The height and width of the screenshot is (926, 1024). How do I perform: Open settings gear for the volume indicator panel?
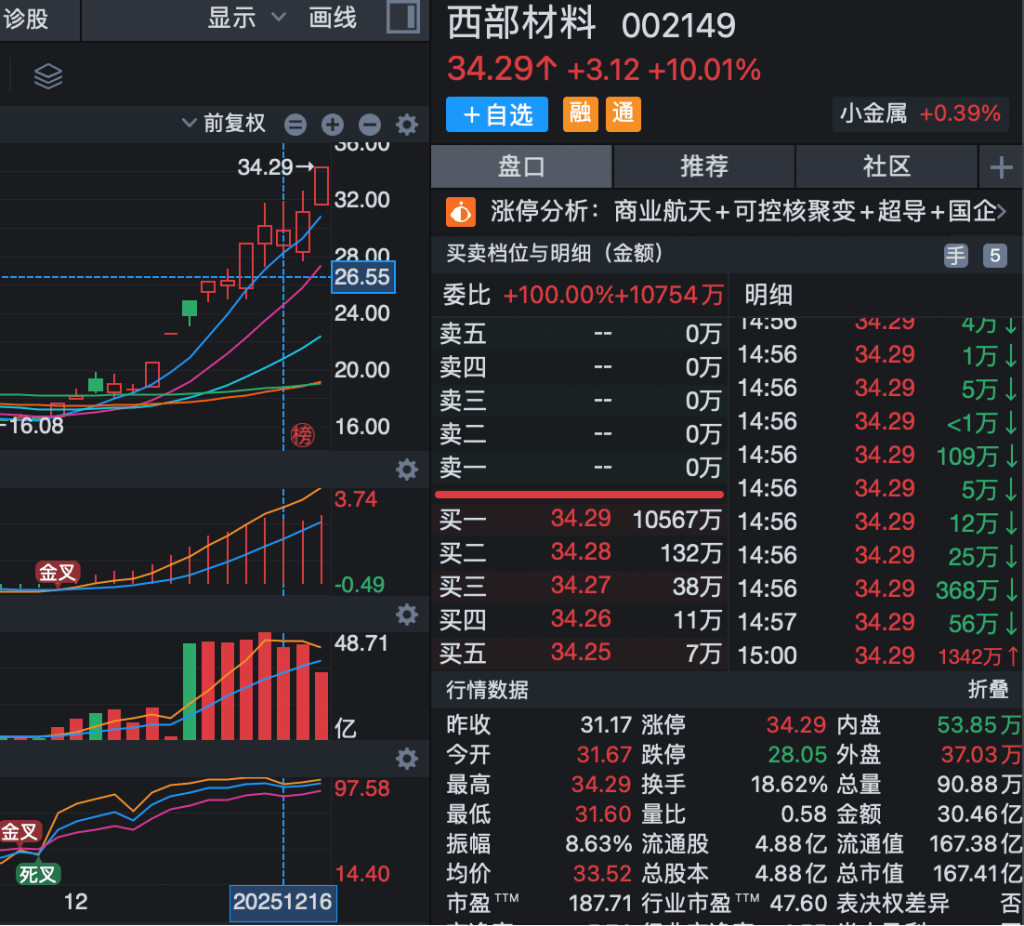pos(407,613)
